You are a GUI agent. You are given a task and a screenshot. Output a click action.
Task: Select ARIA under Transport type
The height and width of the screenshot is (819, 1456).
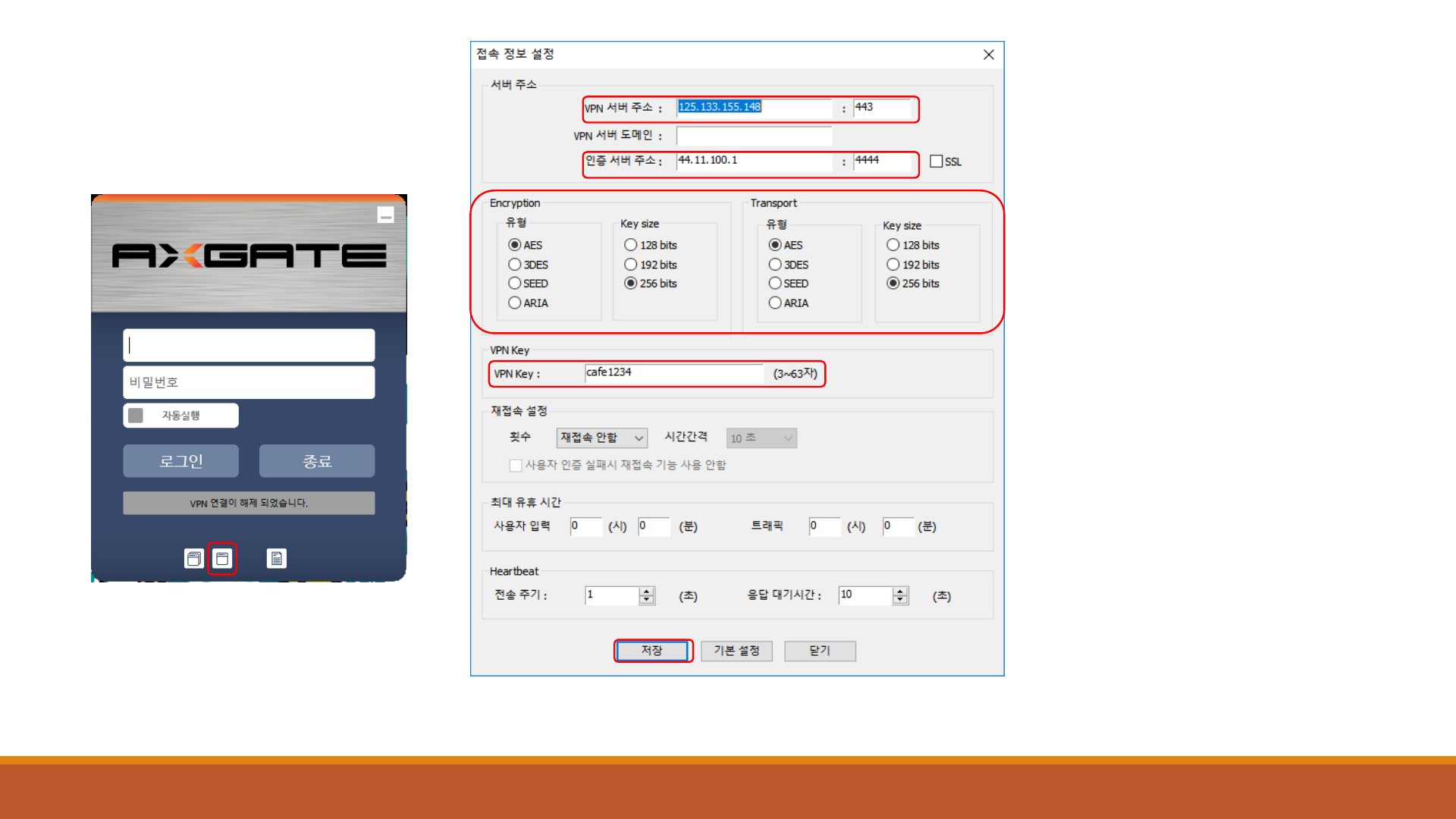775,303
